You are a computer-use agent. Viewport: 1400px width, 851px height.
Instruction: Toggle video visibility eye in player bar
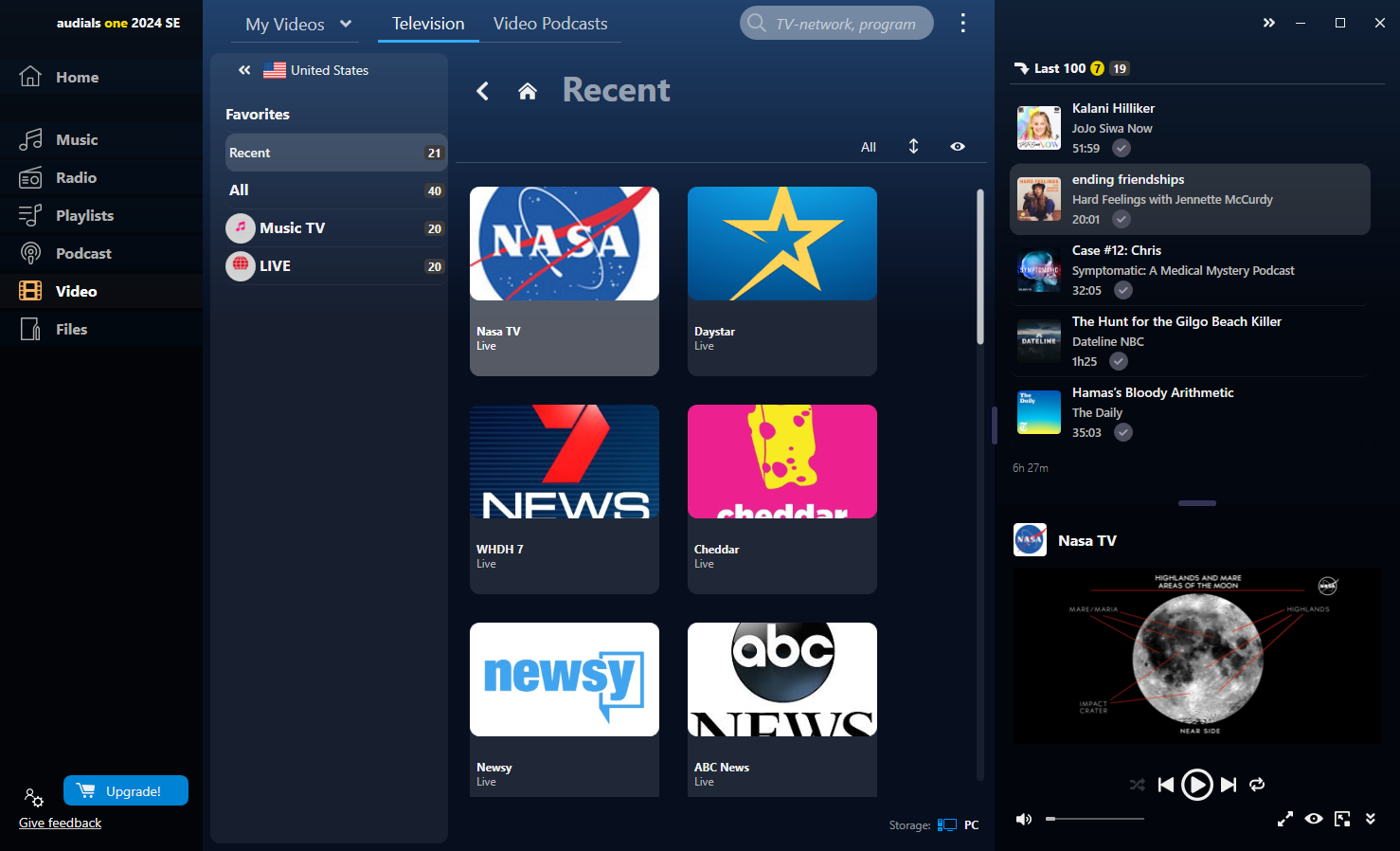click(x=1314, y=819)
